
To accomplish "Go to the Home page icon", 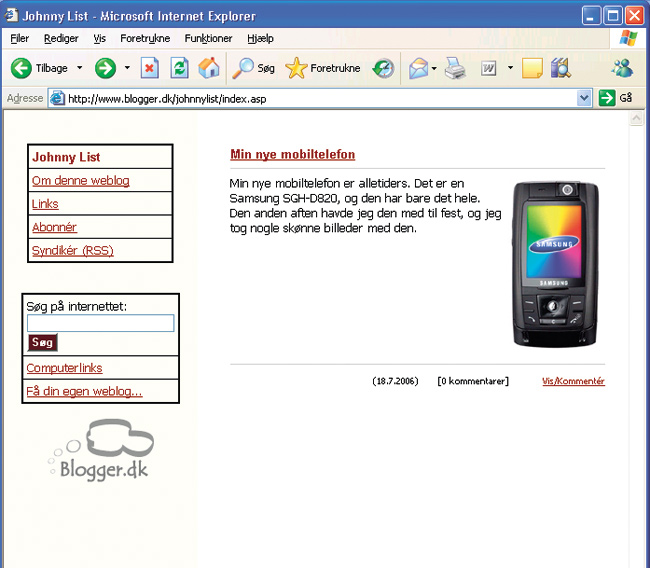I will click(x=209, y=68).
